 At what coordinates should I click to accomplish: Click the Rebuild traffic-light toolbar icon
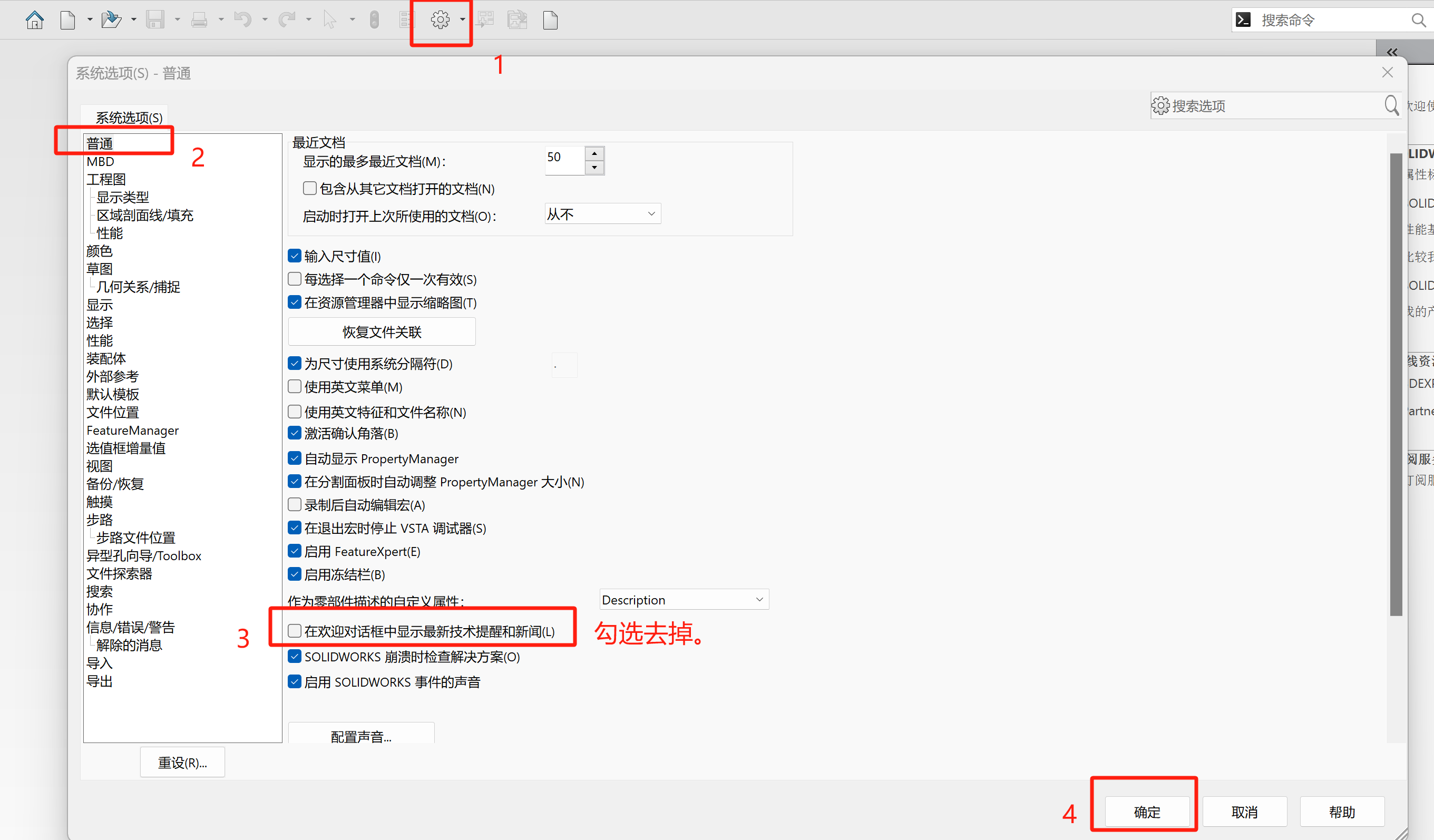374,19
